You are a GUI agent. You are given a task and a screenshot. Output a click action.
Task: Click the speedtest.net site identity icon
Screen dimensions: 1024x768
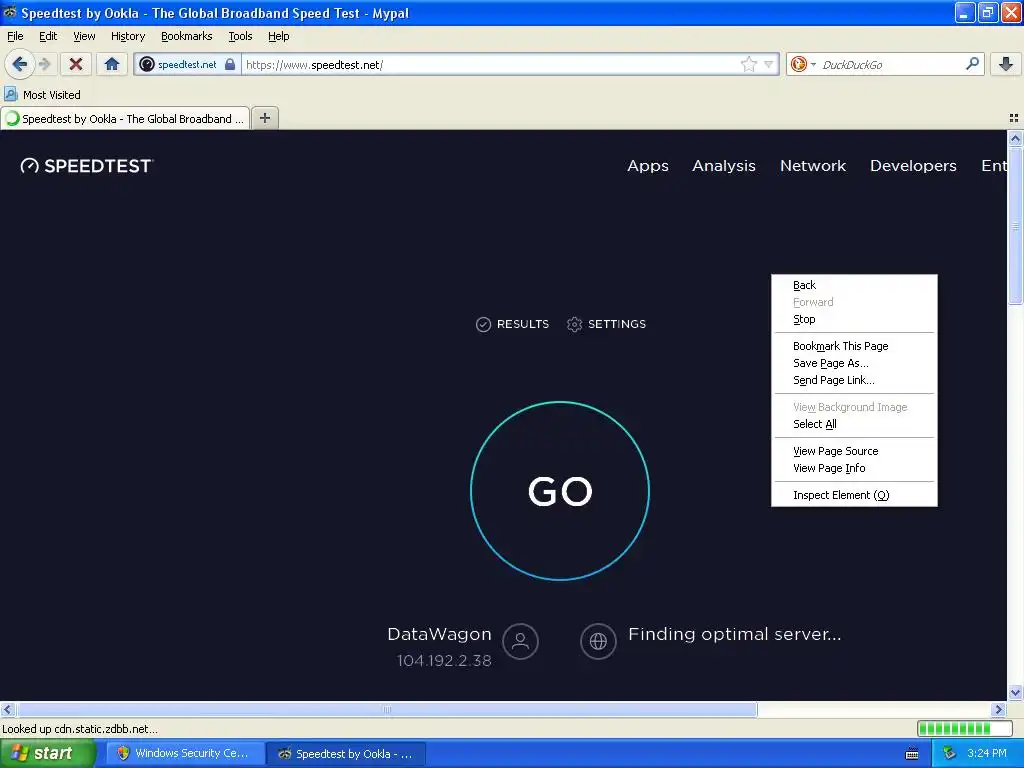[147, 64]
